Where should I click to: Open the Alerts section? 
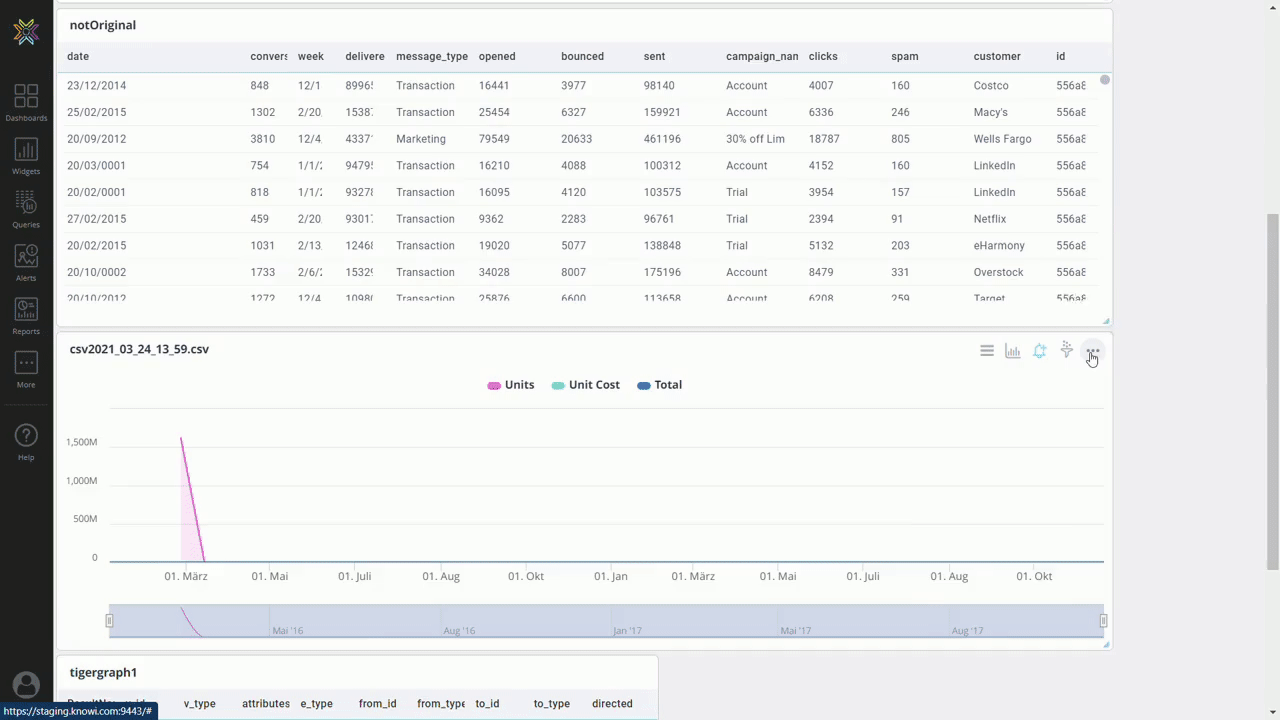point(26,263)
